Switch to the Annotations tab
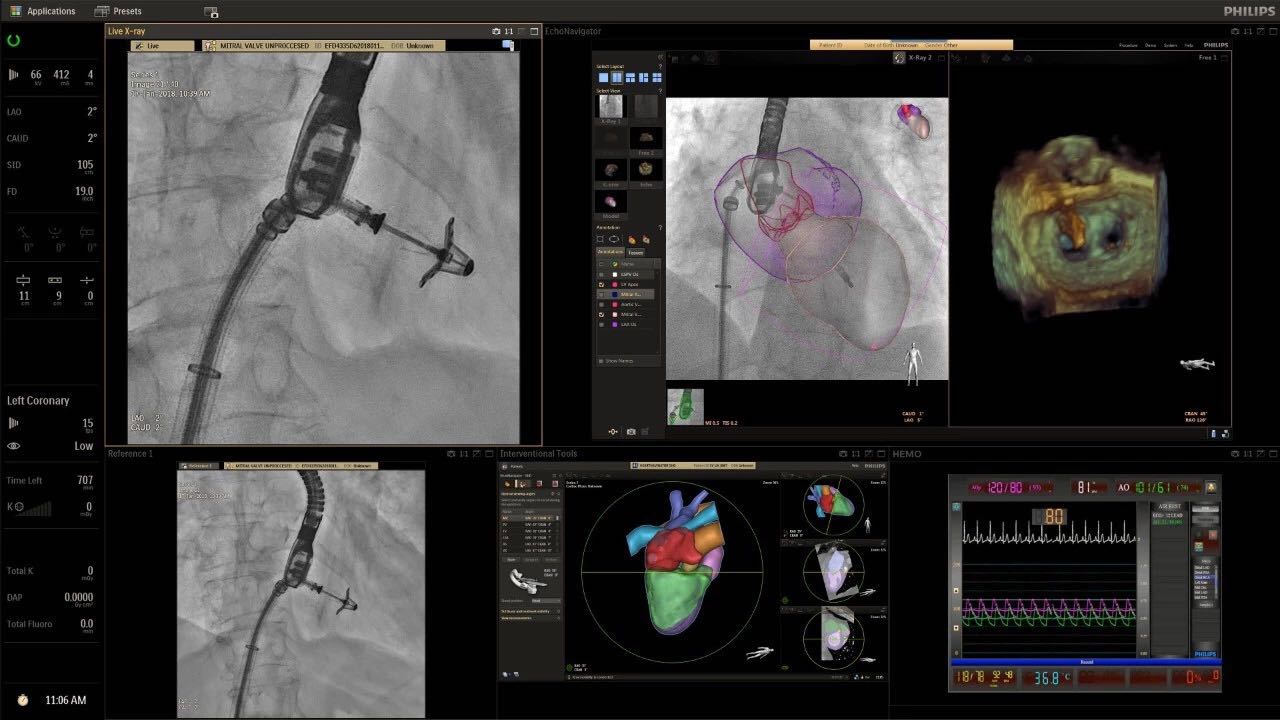 tap(609, 252)
